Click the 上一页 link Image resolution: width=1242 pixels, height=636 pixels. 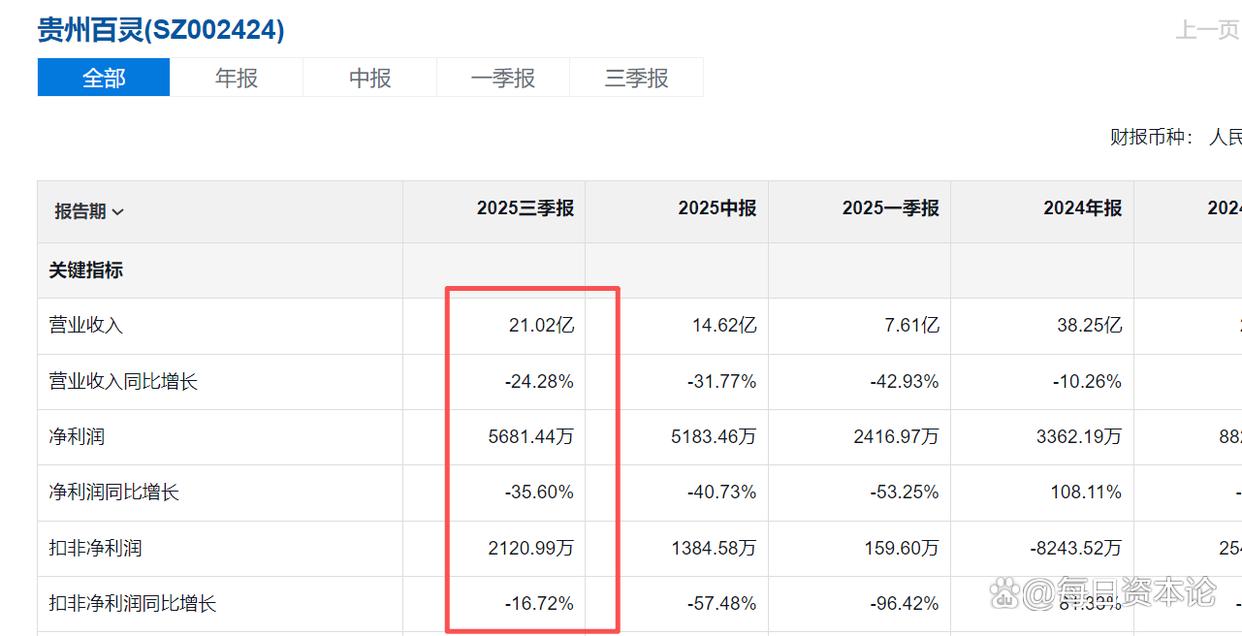1207,30
